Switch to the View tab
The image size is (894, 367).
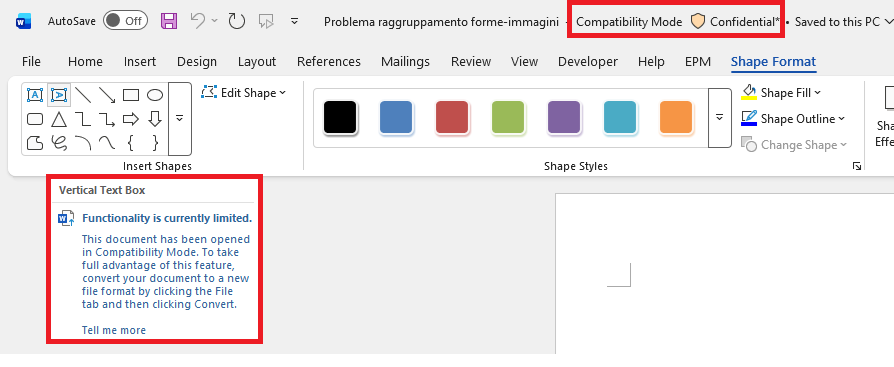524,62
